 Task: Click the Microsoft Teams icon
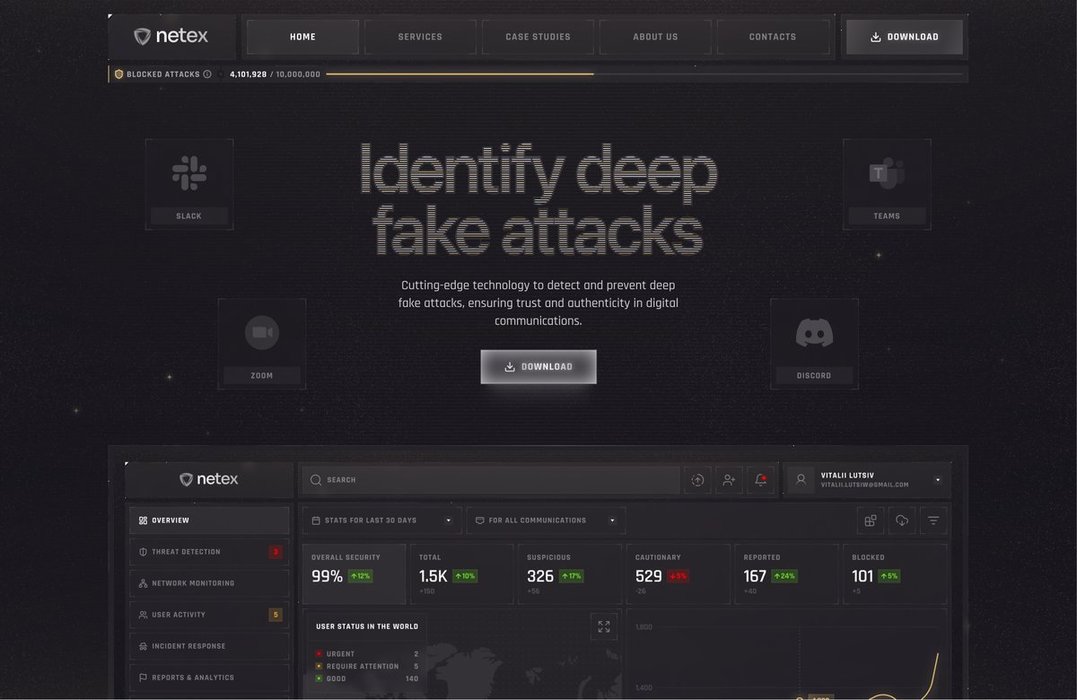(886, 173)
